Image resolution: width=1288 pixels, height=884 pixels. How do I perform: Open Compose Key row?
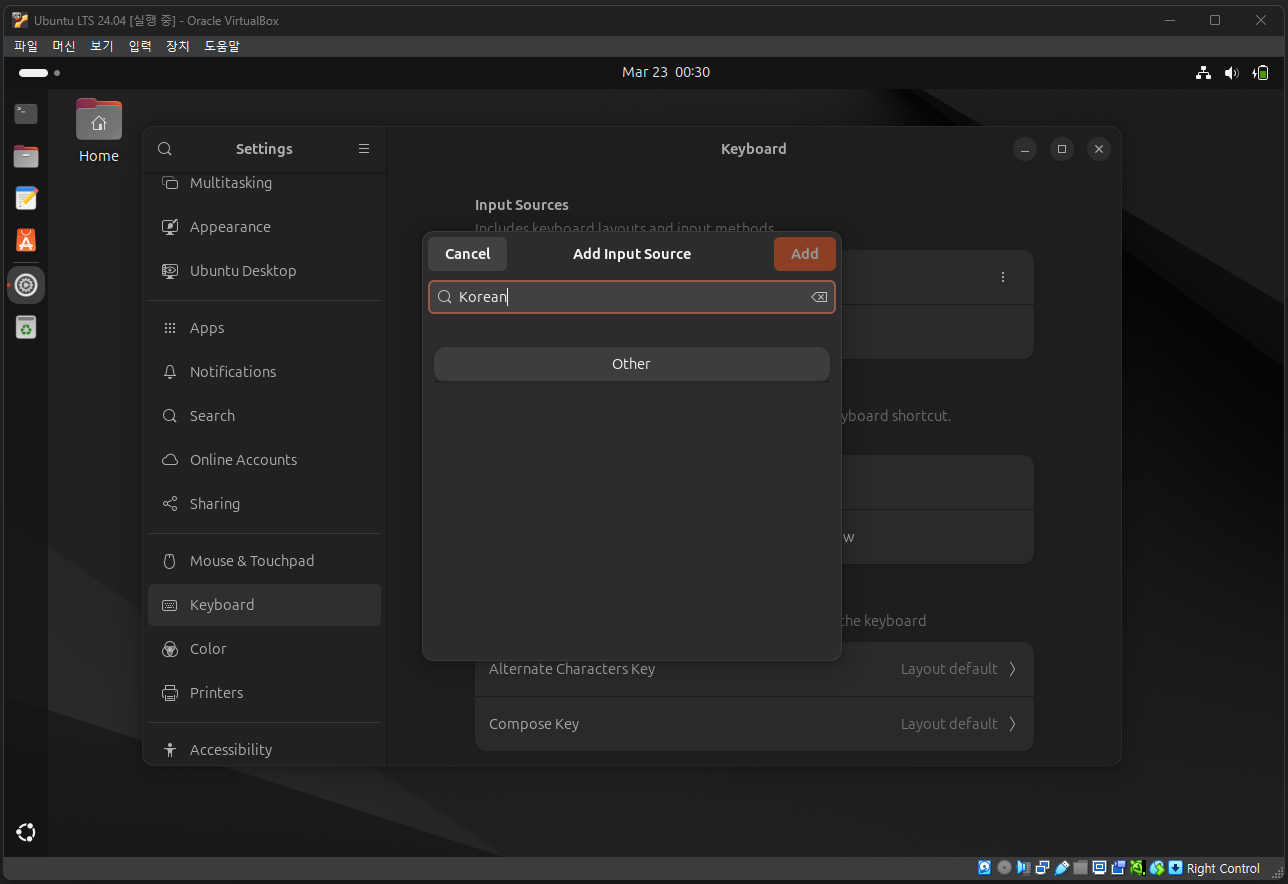pos(754,724)
